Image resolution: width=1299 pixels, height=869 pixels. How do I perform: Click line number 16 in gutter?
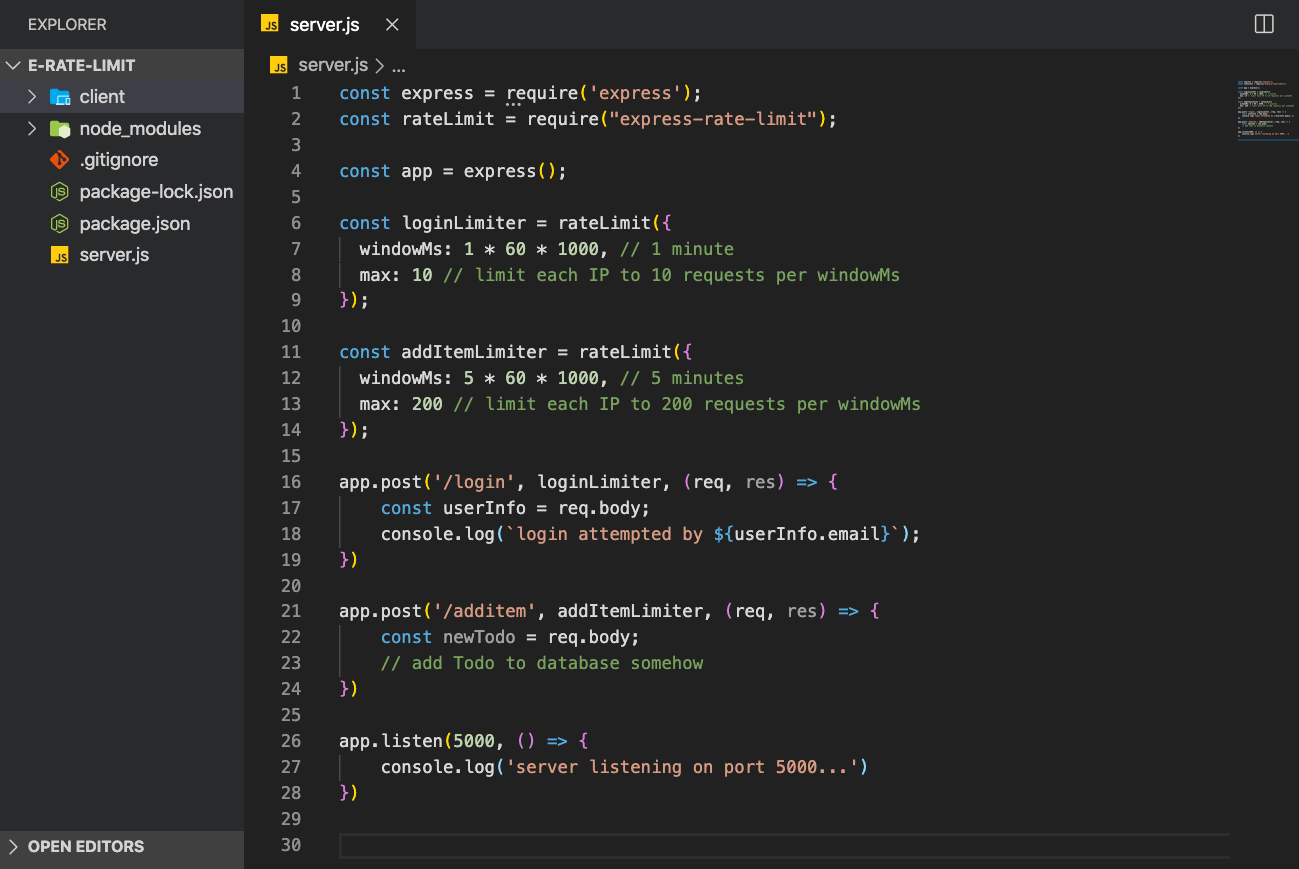[x=290, y=482]
